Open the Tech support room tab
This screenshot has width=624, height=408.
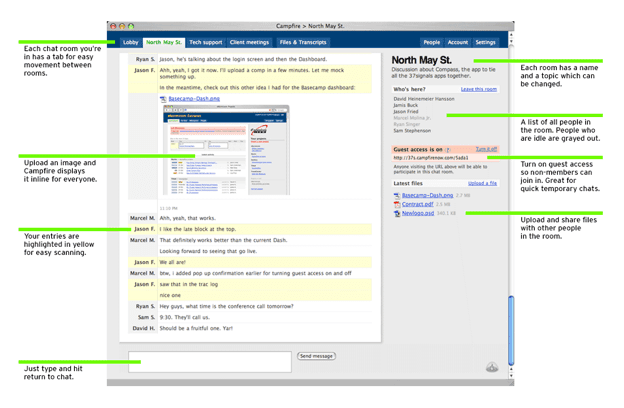(x=205, y=43)
